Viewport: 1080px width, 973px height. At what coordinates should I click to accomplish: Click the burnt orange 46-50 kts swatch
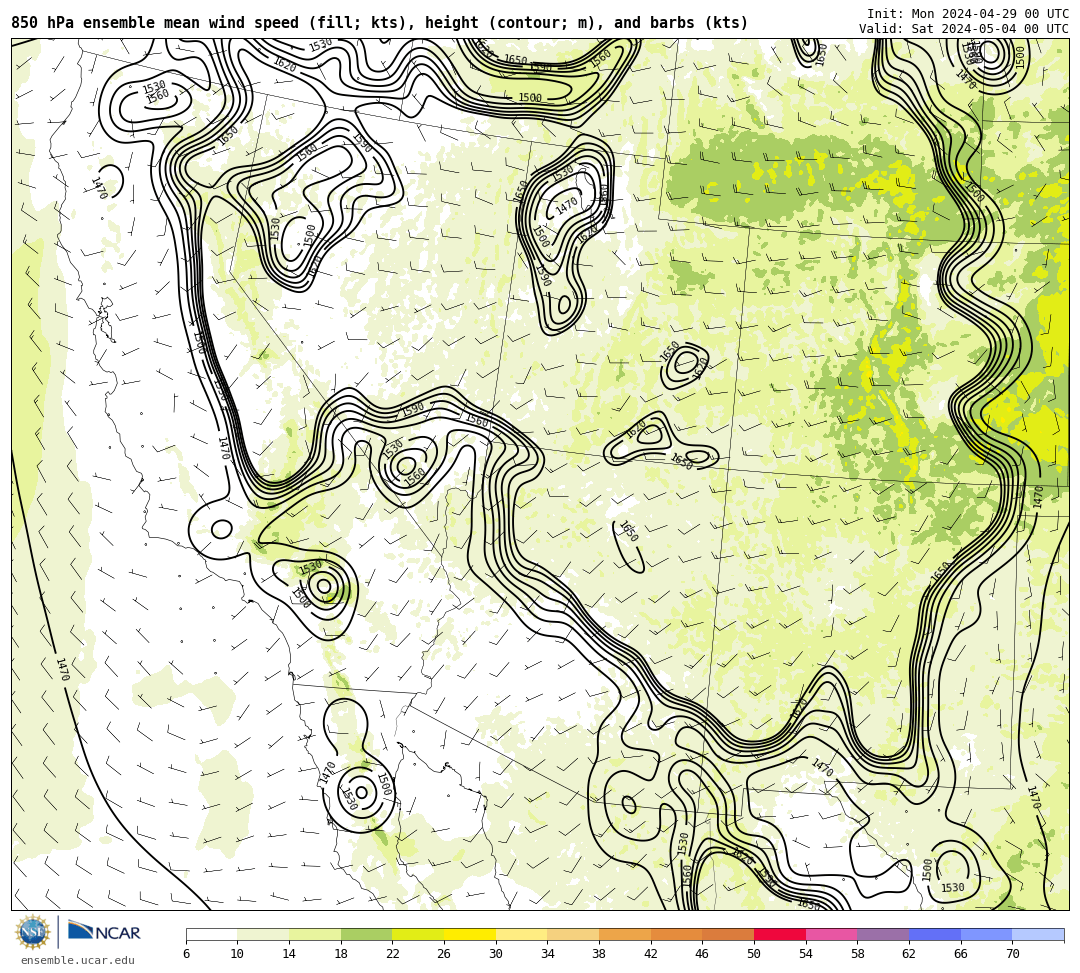(728, 934)
